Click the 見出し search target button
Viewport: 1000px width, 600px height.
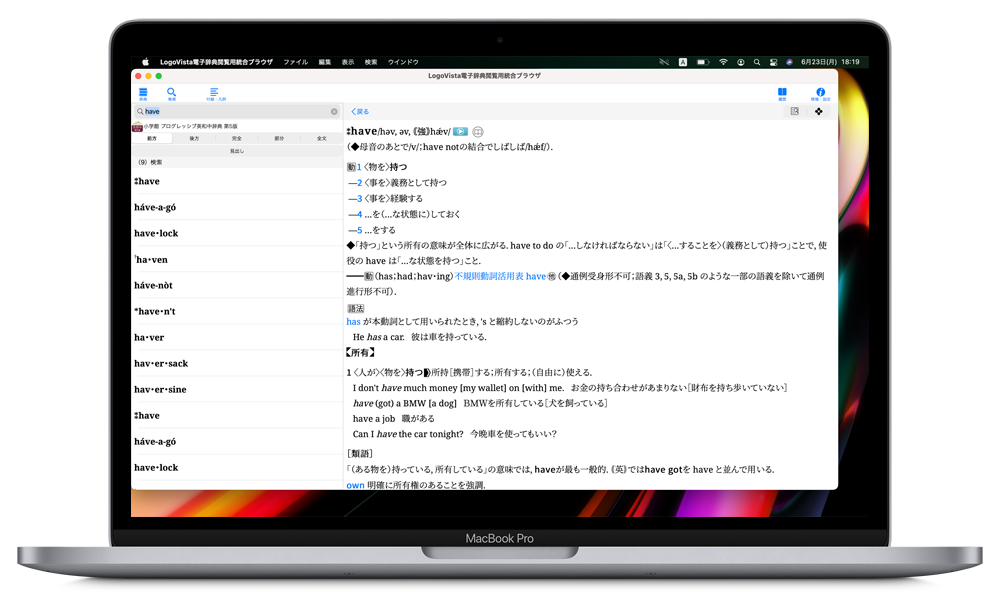pyautogui.click(x=237, y=151)
